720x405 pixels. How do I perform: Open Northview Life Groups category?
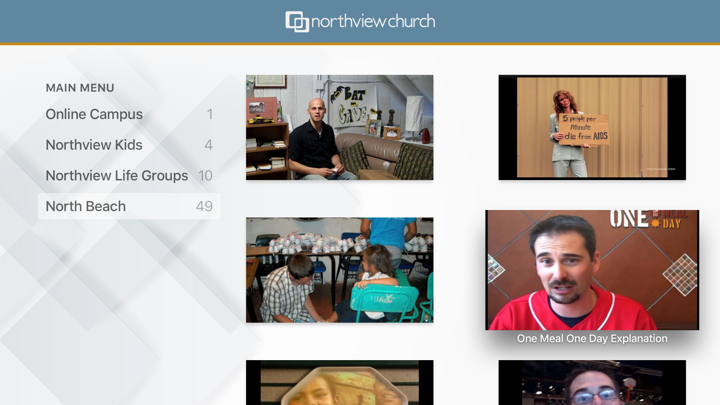(129, 175)
